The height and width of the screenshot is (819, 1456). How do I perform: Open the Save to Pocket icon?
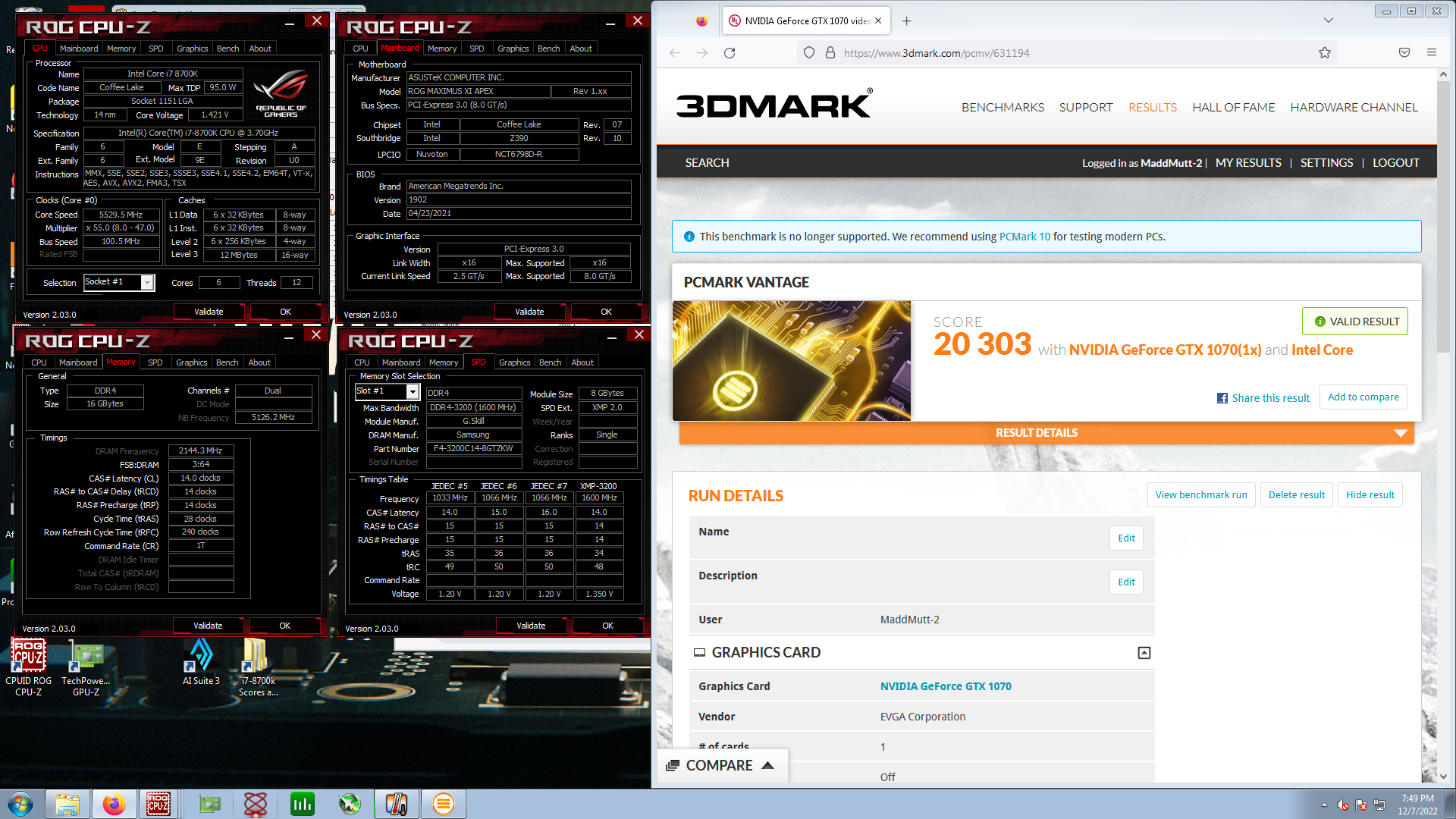(x=1404, y=52)
